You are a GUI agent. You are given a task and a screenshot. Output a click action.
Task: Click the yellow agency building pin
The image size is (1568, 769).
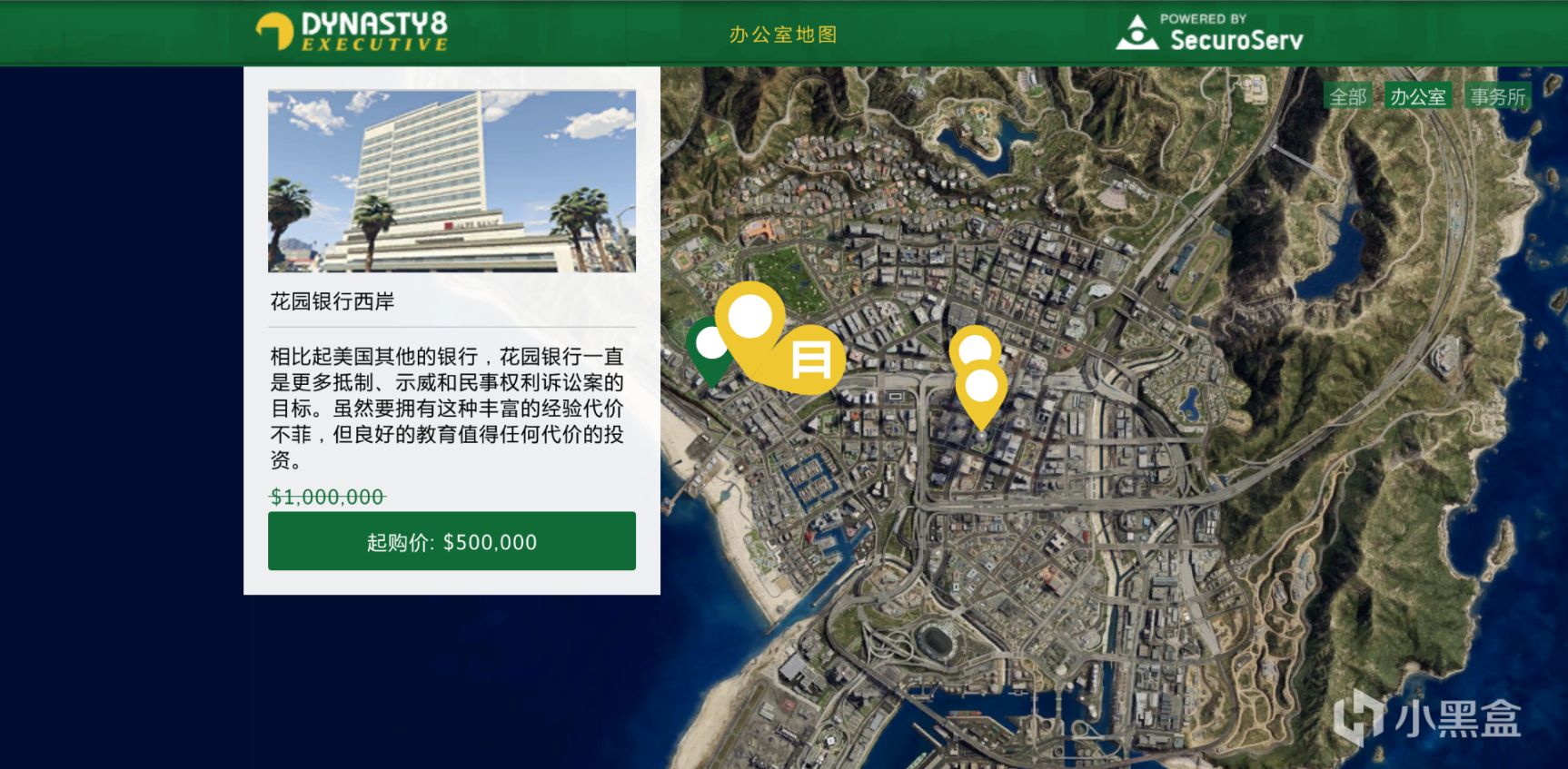tap(811, 360)
